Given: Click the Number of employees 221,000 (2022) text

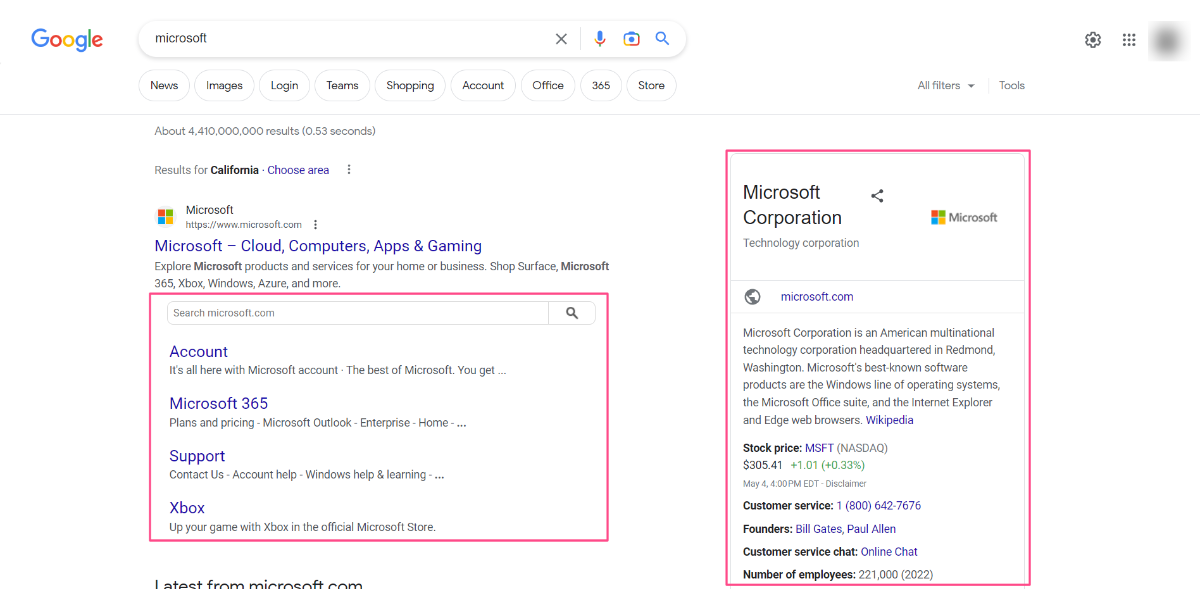Looking at the screenshot, I should point(838,575).
